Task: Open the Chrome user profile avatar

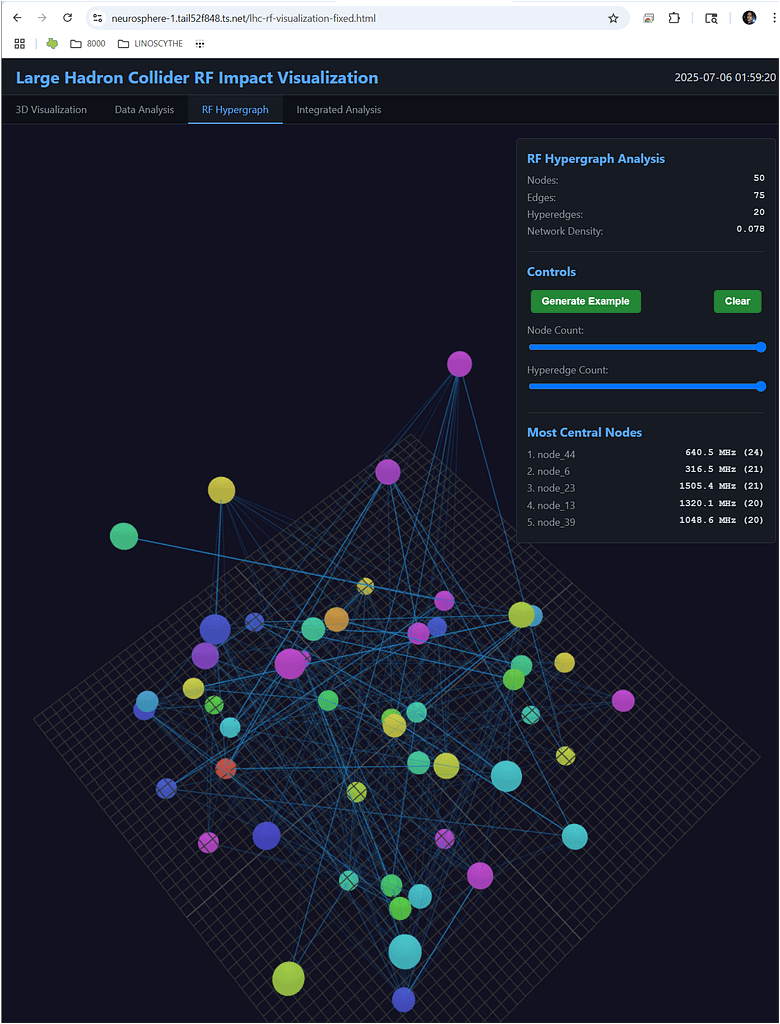Action: tap(749, 18)
